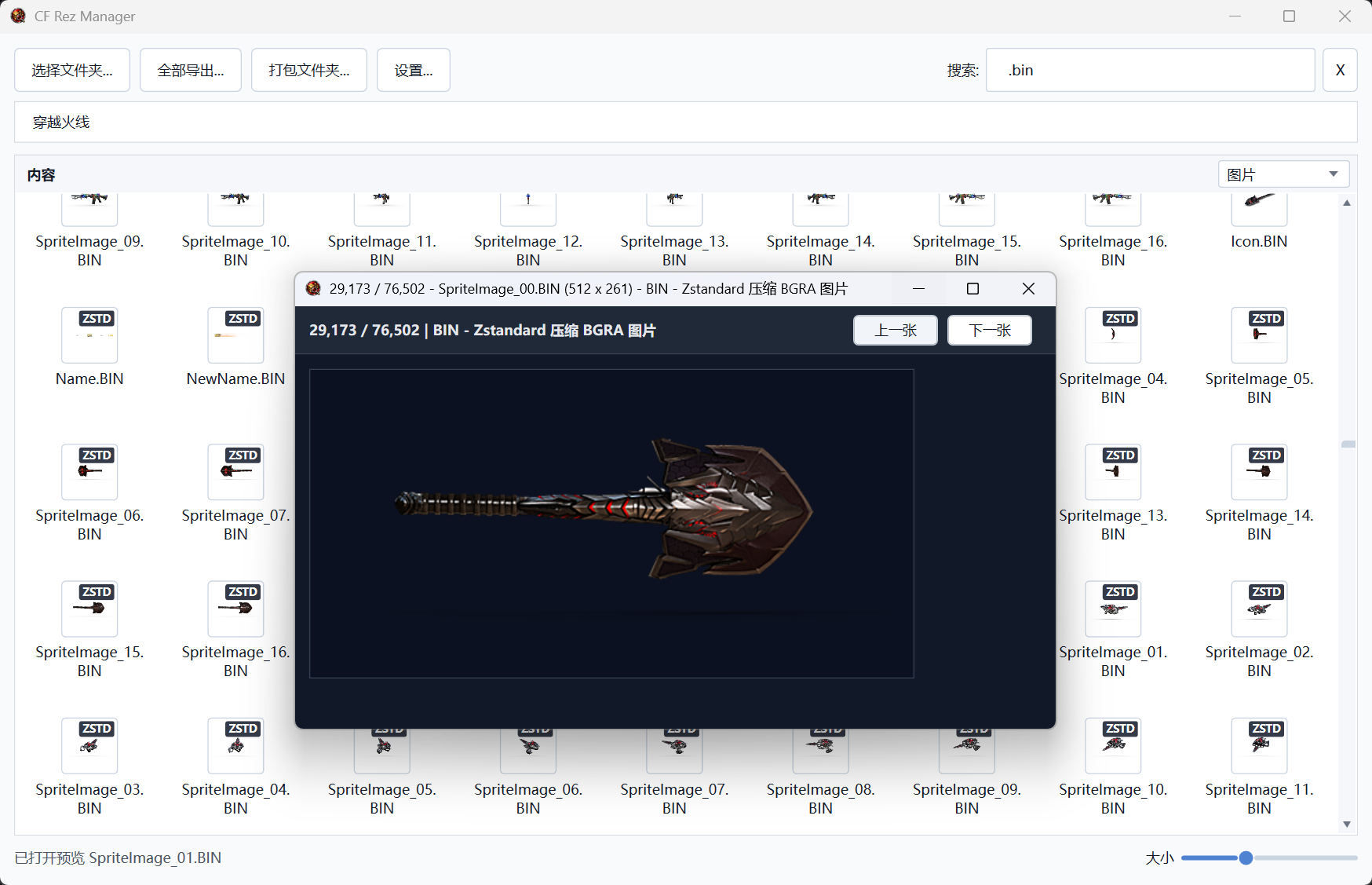
Task: Focus the search field containing .bin
Action: coord(1150,70)
